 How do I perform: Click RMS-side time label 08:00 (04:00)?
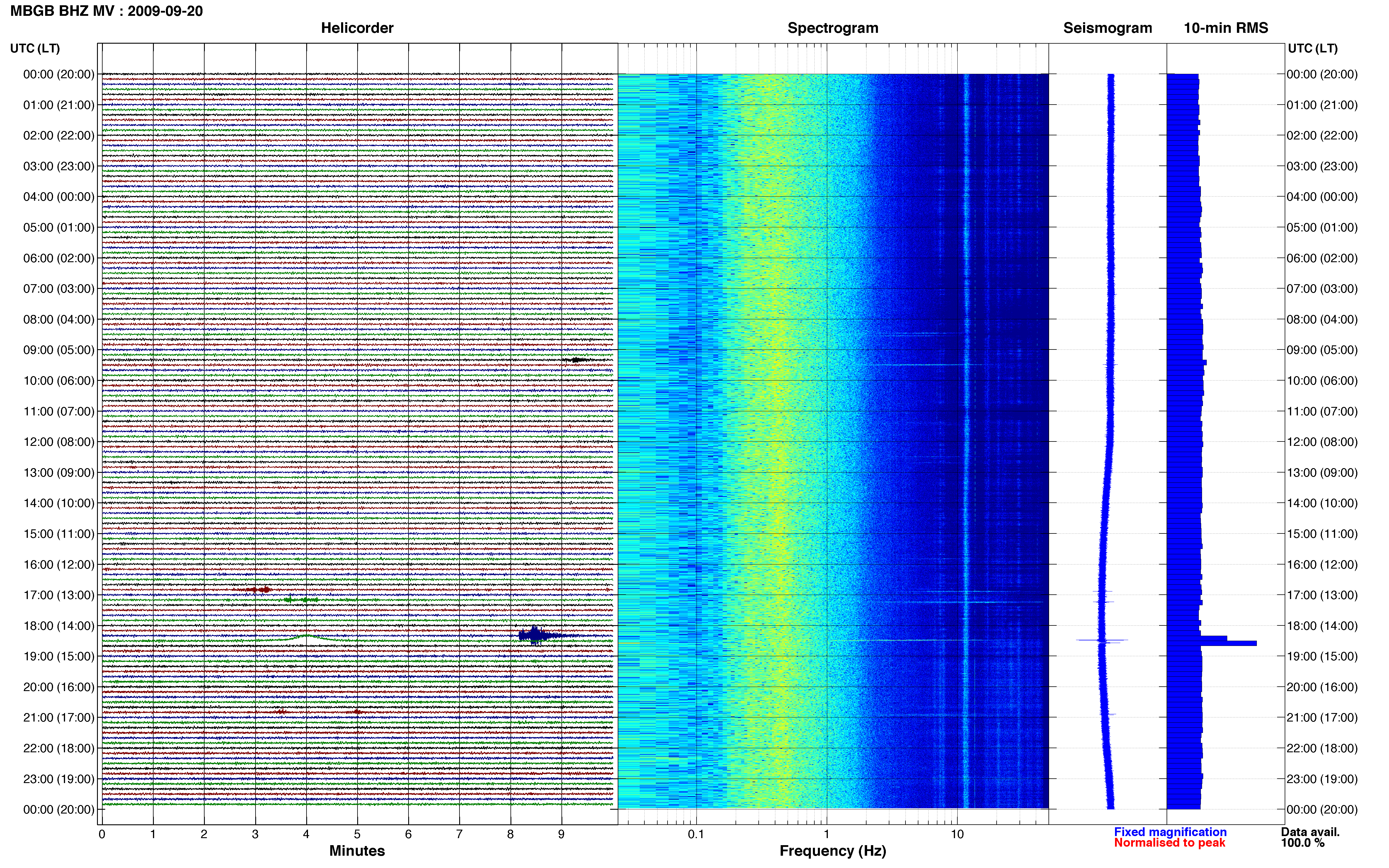pyautogui.click(x=1322, y=320)
